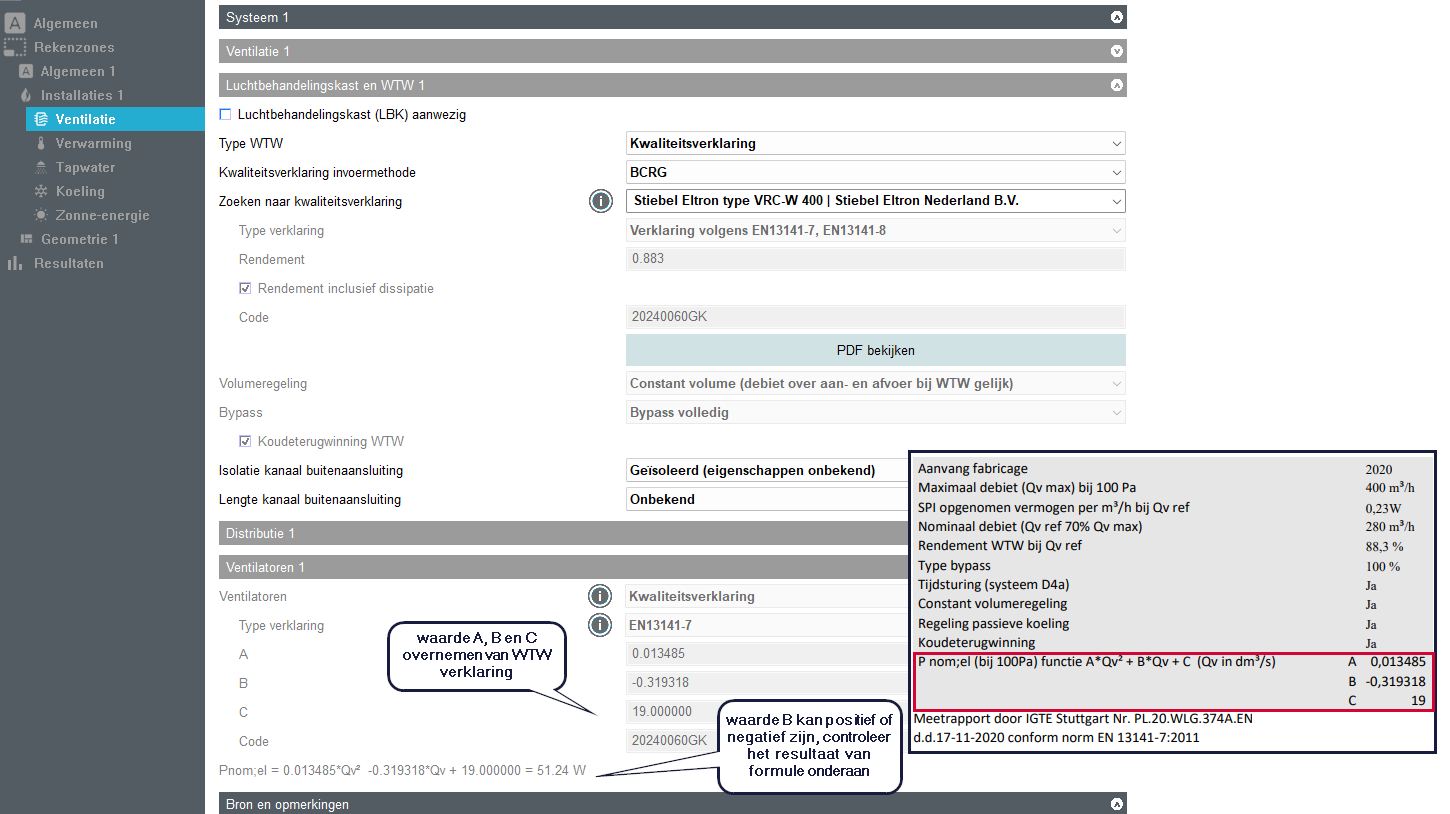Collapse the Bron en opmerkingen section
1450x814 pixels.
(x=1117, y=804)
